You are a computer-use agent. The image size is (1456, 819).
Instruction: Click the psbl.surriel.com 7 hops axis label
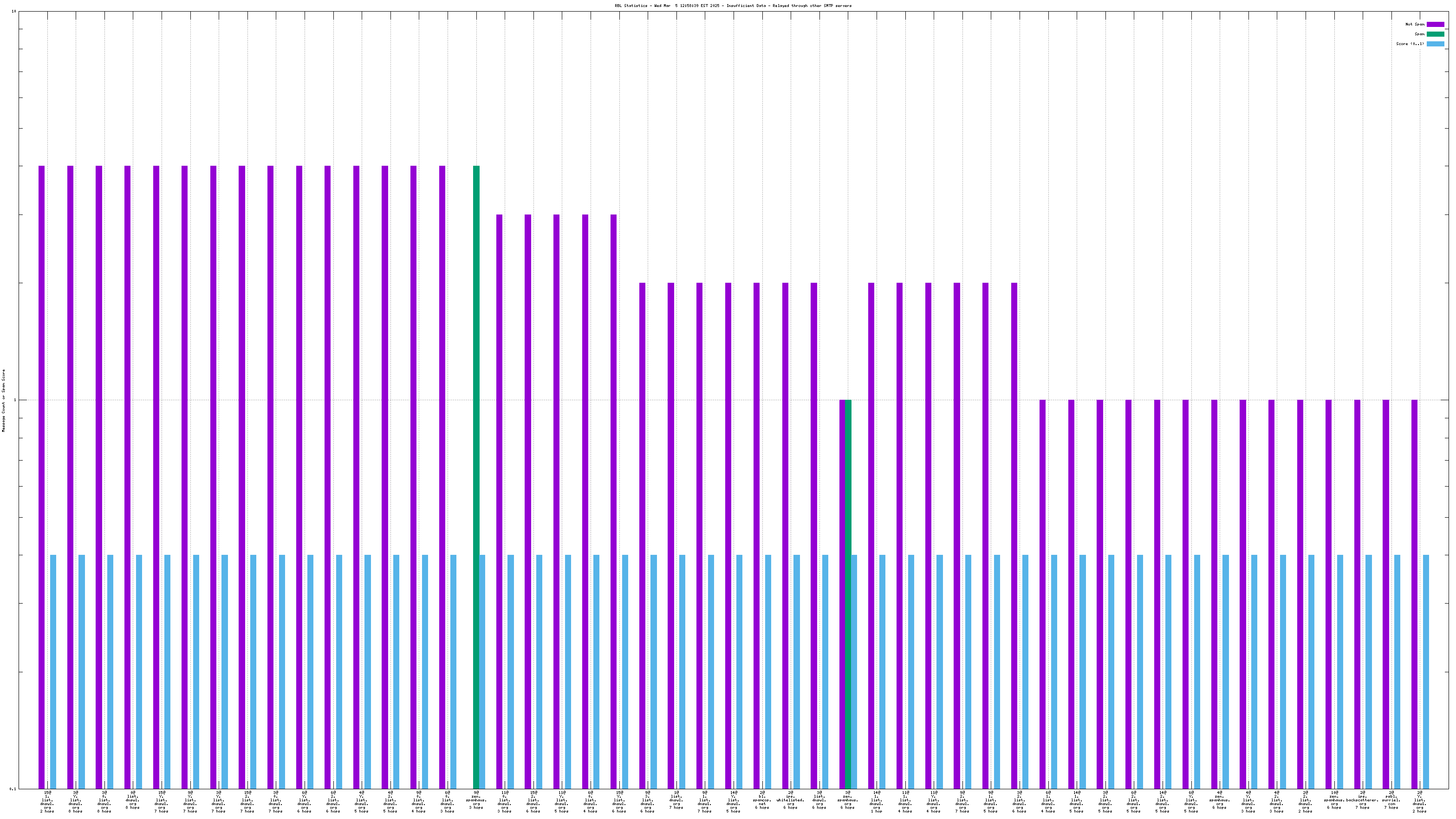coord(1391,801)
